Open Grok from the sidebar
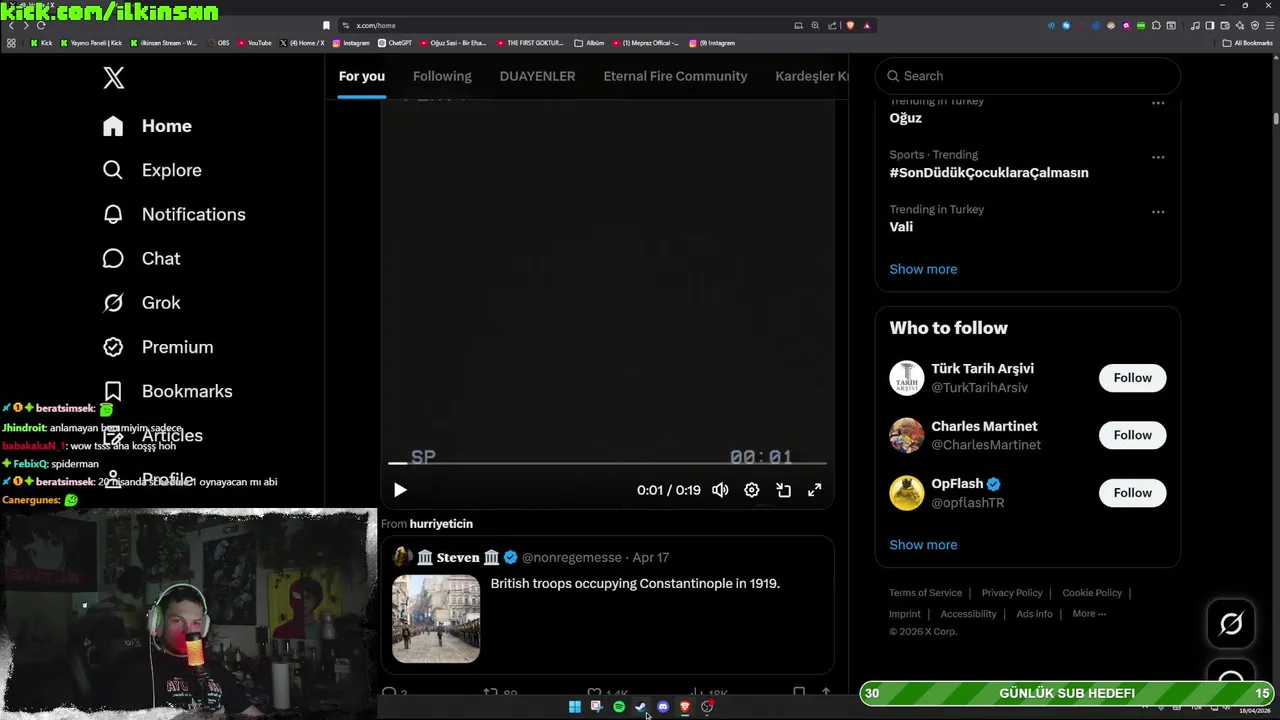Image resolution: width=1280 pixels, height=720 pixels. 141,302
